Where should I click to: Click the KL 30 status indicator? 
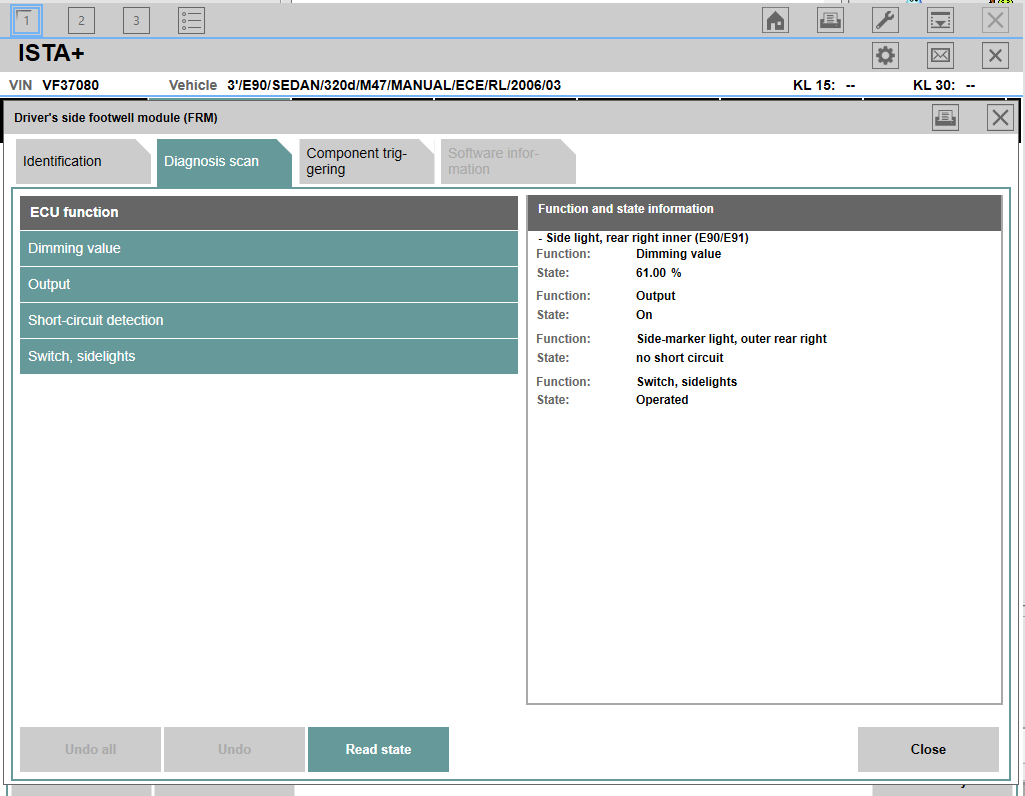944,85
